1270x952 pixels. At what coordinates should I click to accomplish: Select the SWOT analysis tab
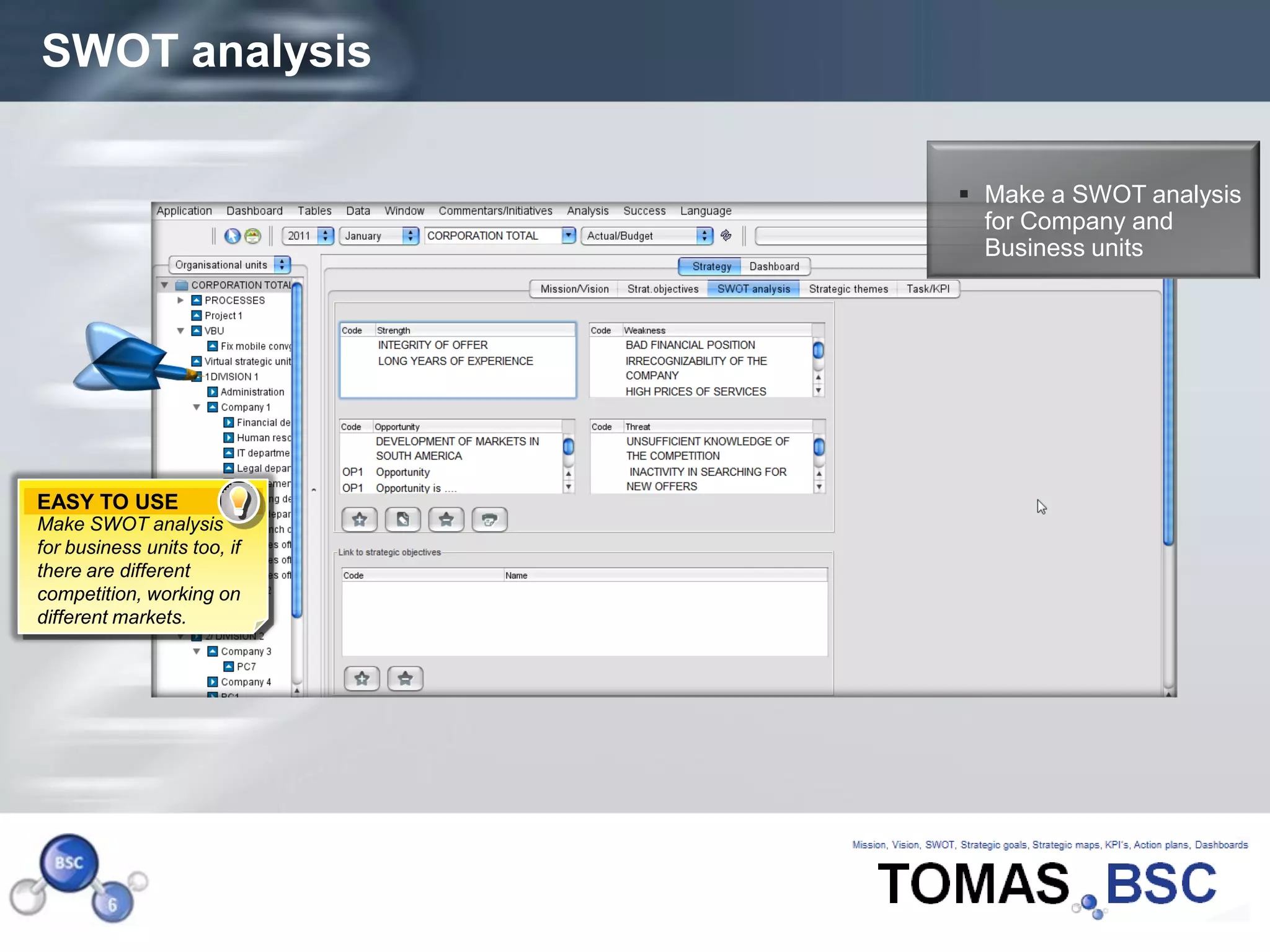[753, 289]
